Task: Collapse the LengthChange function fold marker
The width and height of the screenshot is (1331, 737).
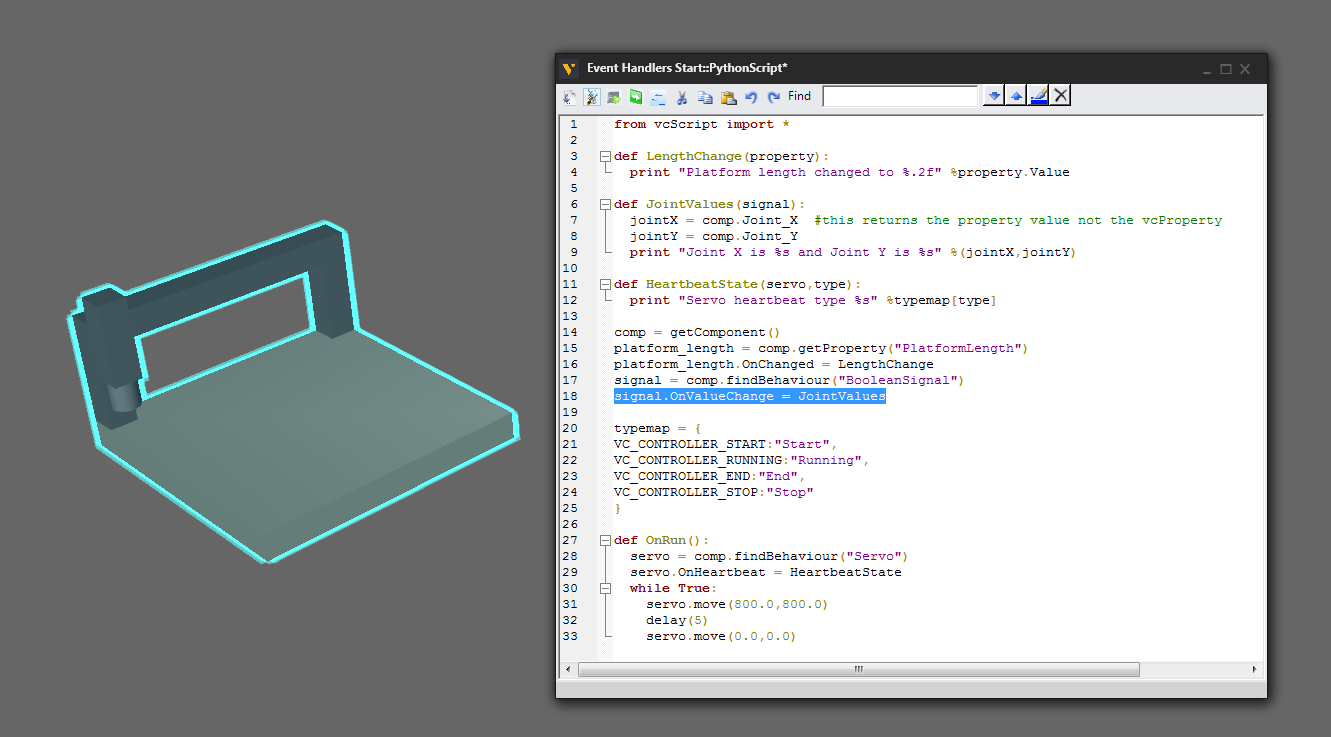Action: tap(604, 156)
